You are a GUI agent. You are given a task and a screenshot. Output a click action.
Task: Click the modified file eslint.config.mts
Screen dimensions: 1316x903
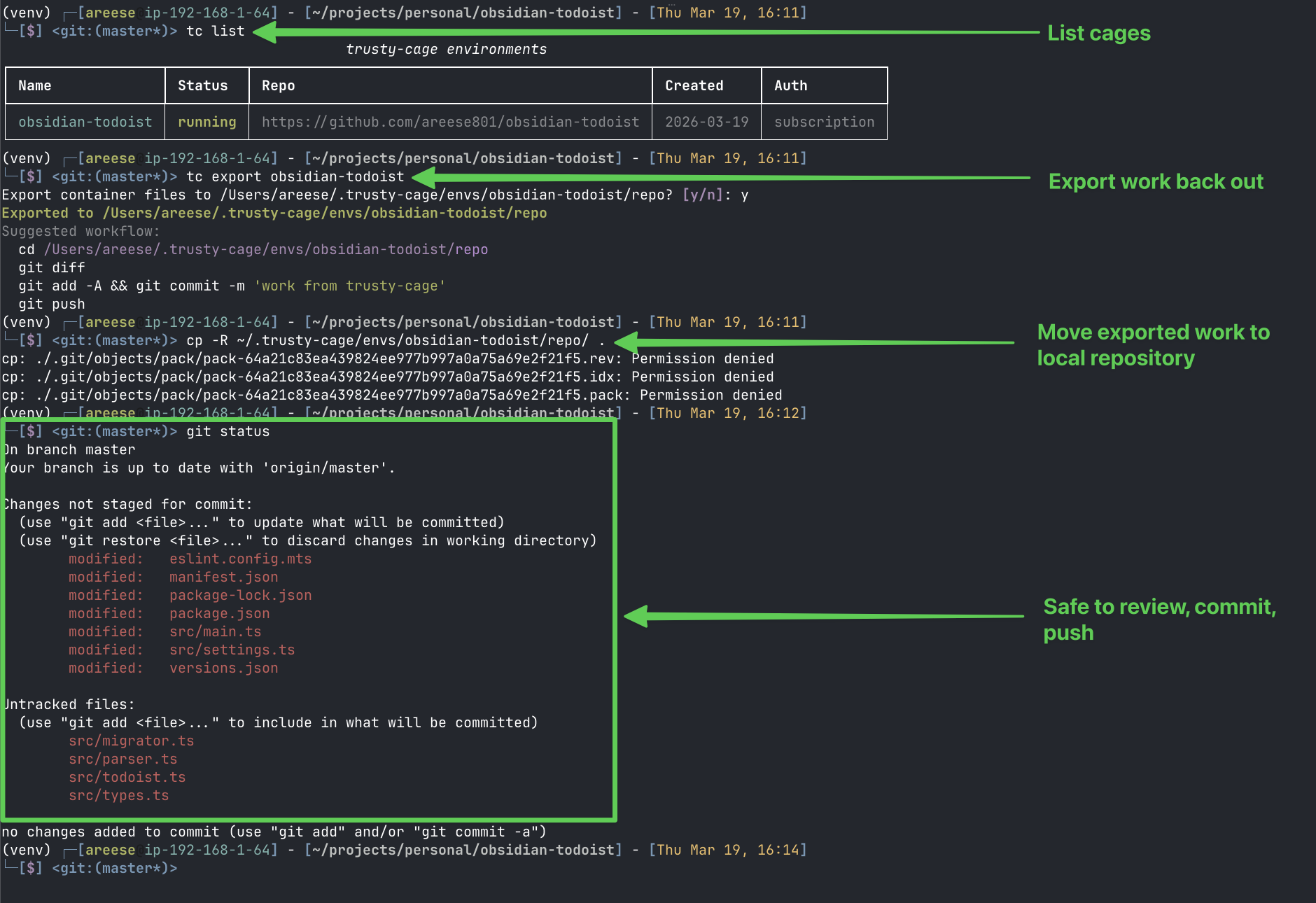(x=240, y=559)
